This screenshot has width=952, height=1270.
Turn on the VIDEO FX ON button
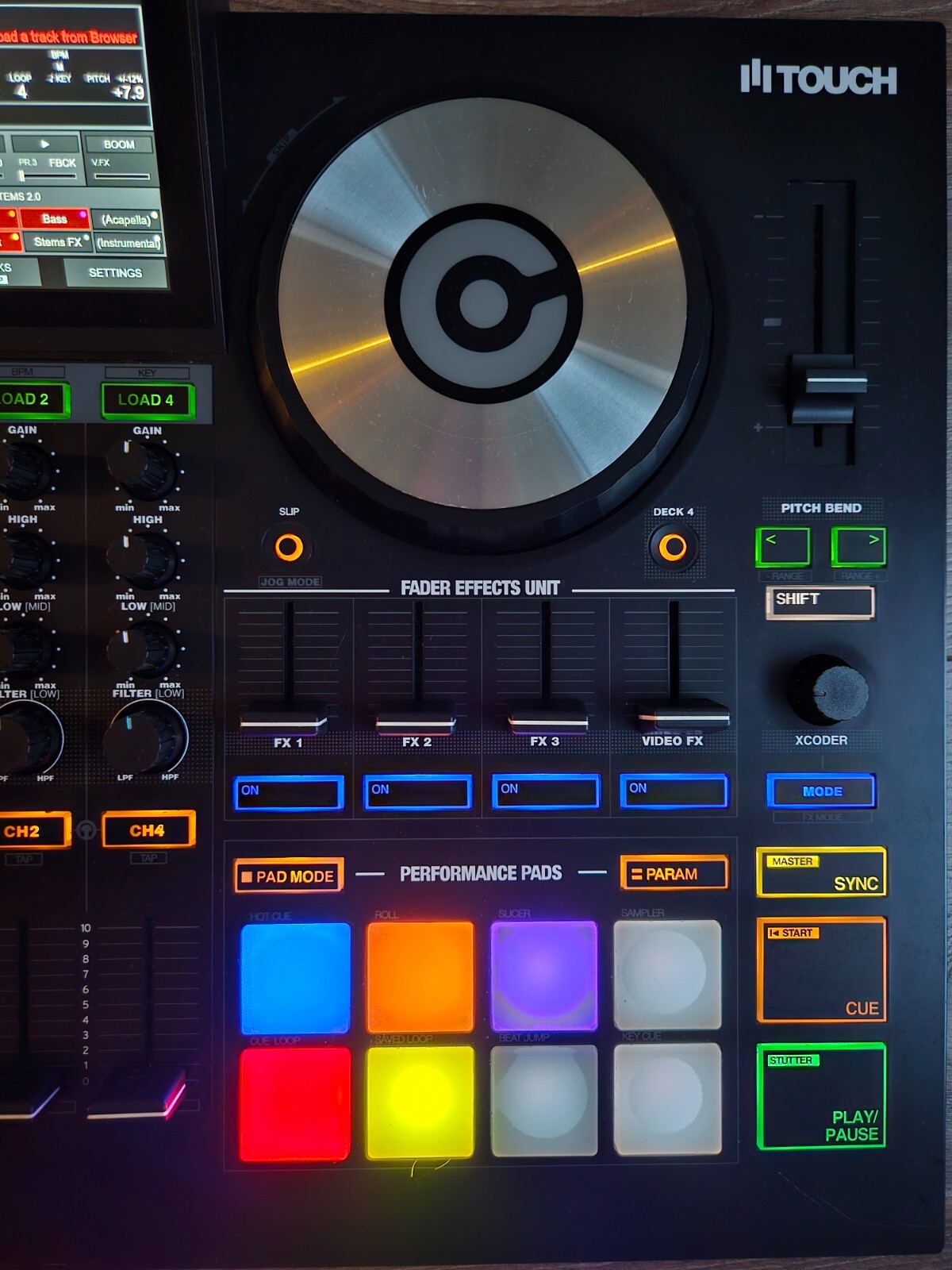(x=674, y=791)
